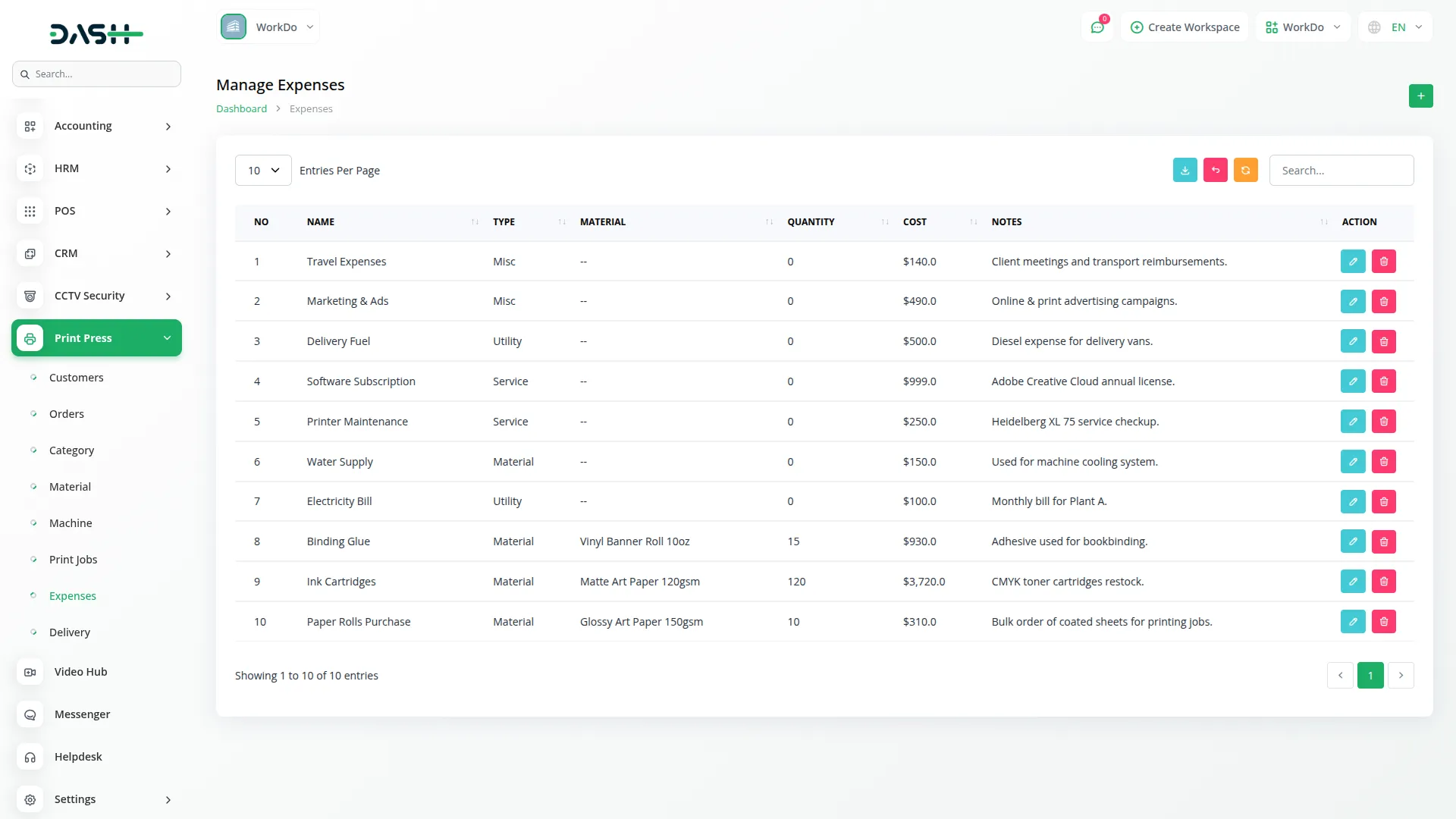
Task: Click the Dashboard breadcrumb link
Action: pos(241,109)
